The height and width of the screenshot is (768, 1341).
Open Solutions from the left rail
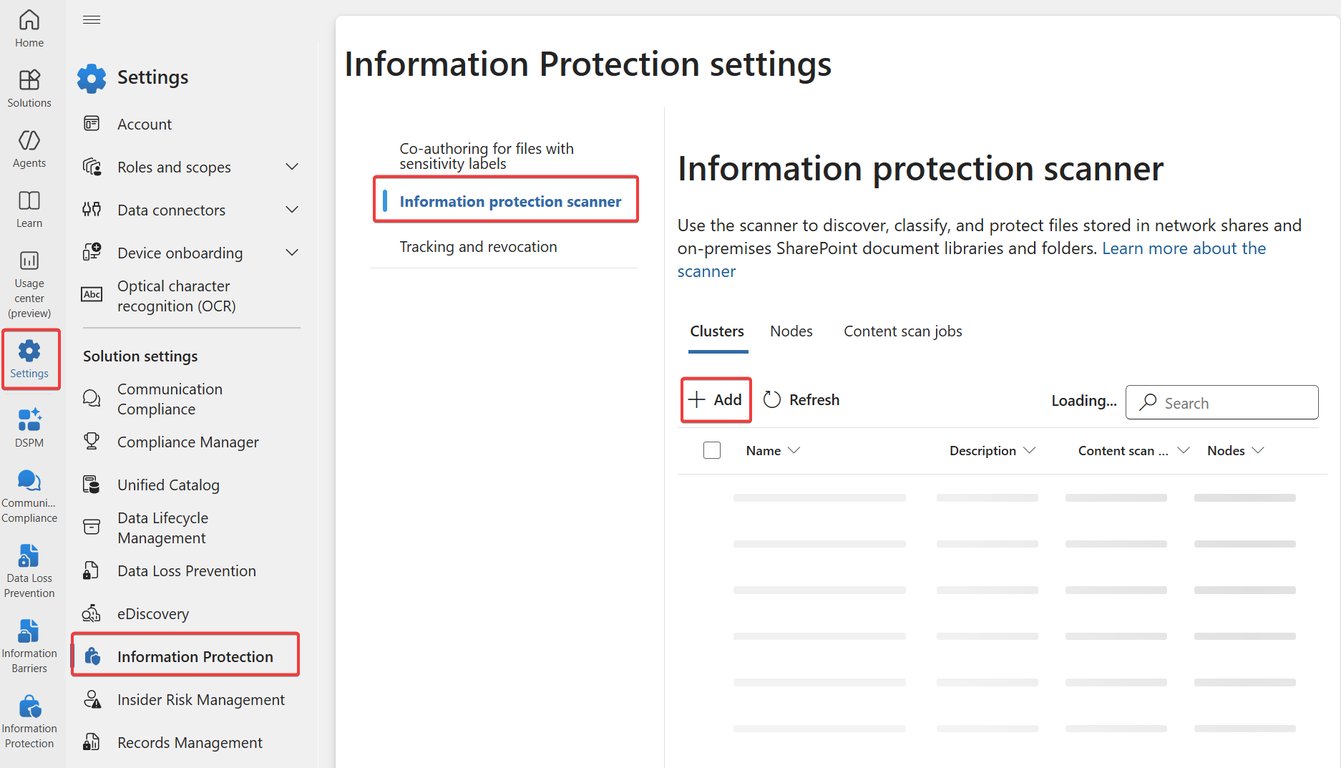29,88
